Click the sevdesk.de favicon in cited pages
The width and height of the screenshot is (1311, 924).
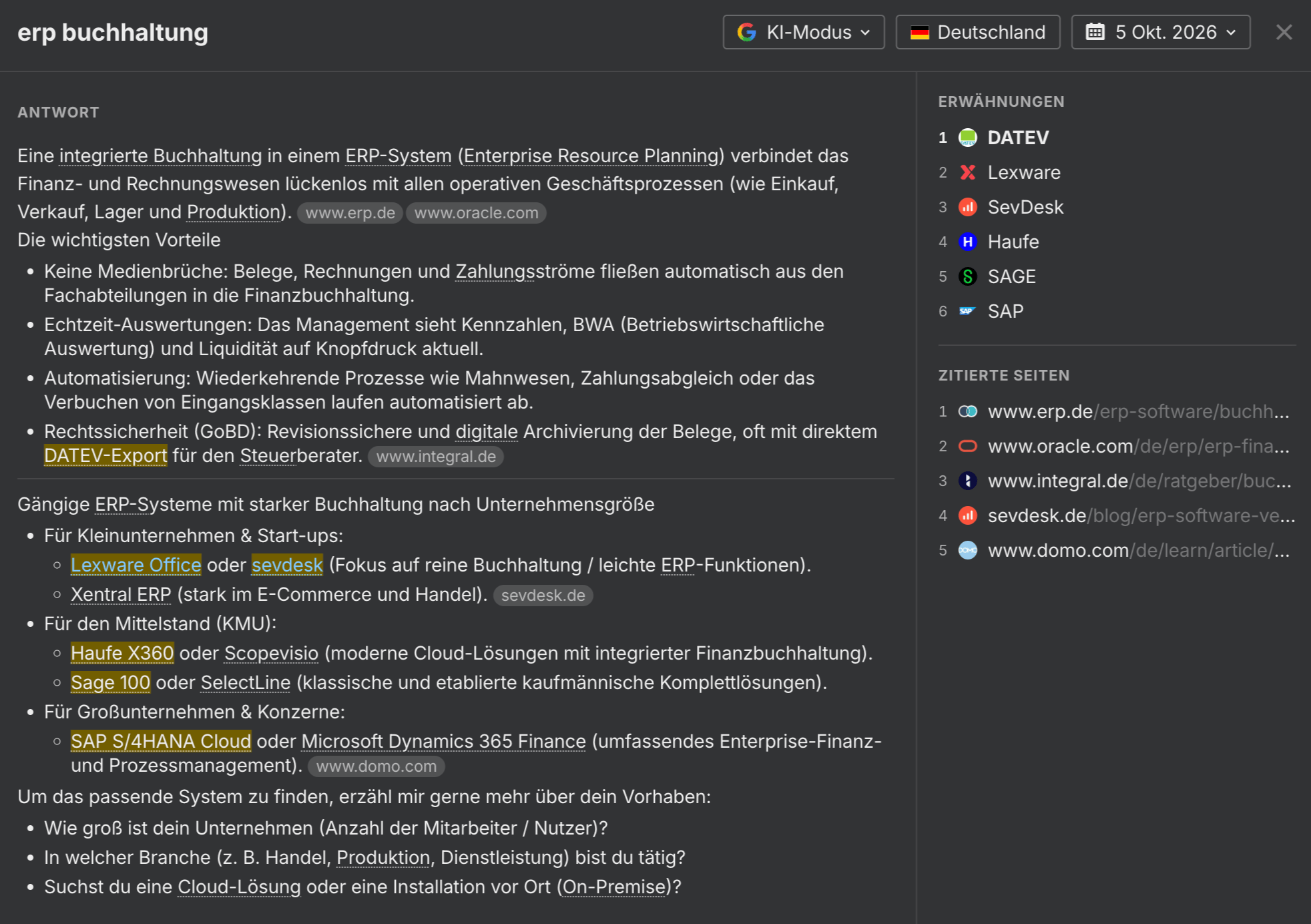(967, 515)
